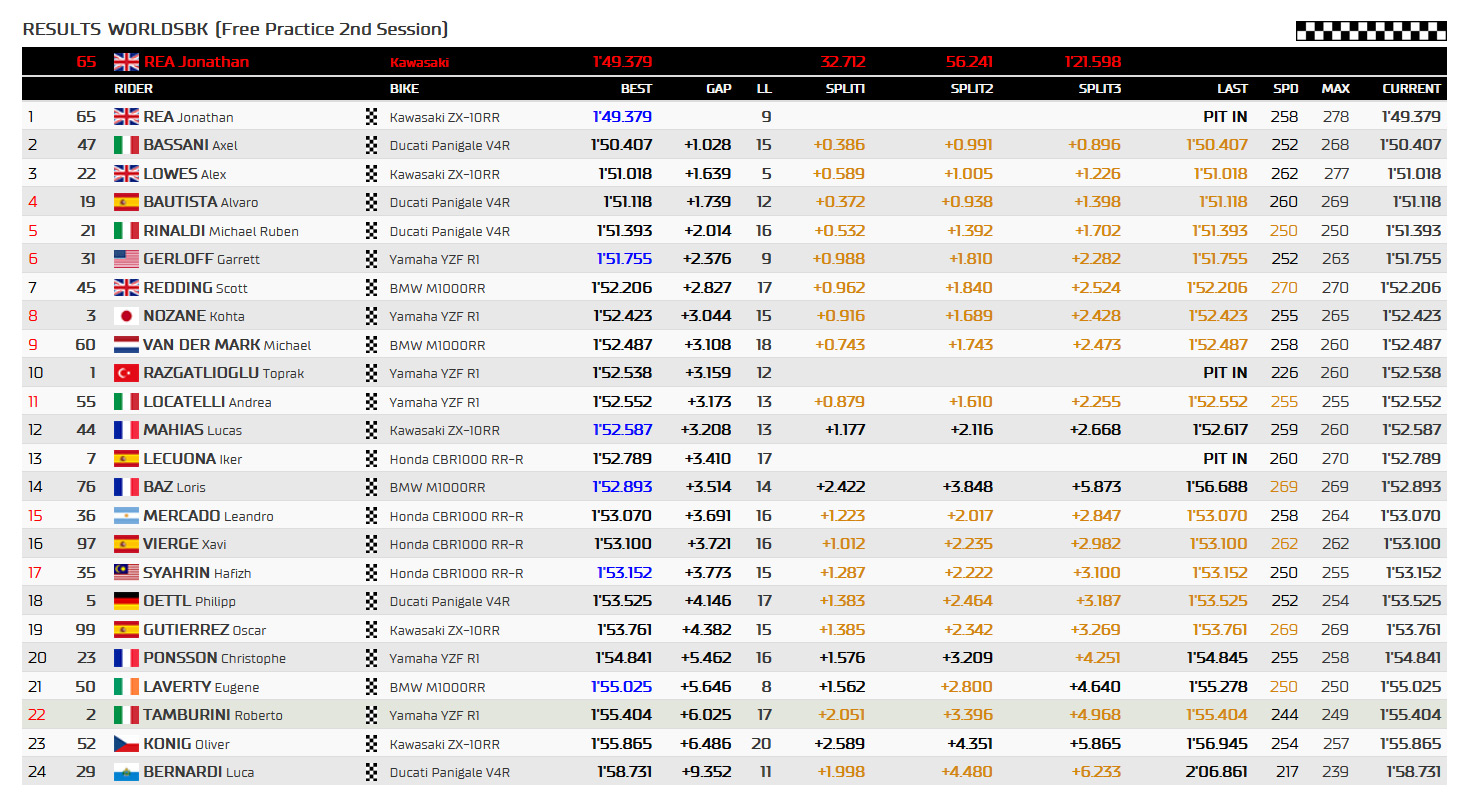
Task: Click the German flag next to OETTL Philipp
Action: 126,601
